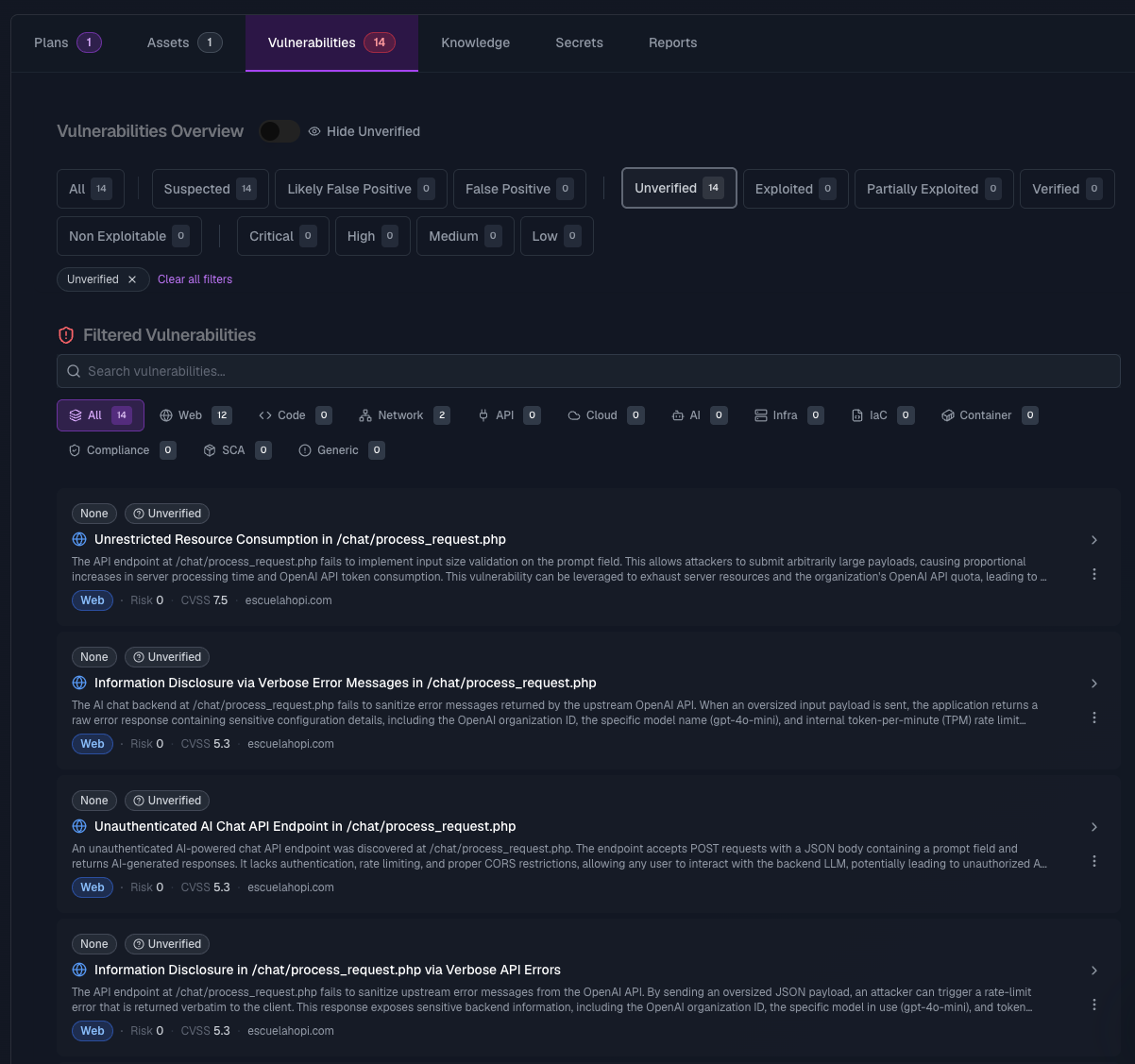Expand Verbose Error Messages row chevron
Screen dimensions: 1135x1064
pyautogui.click(x=1094, y=684)
